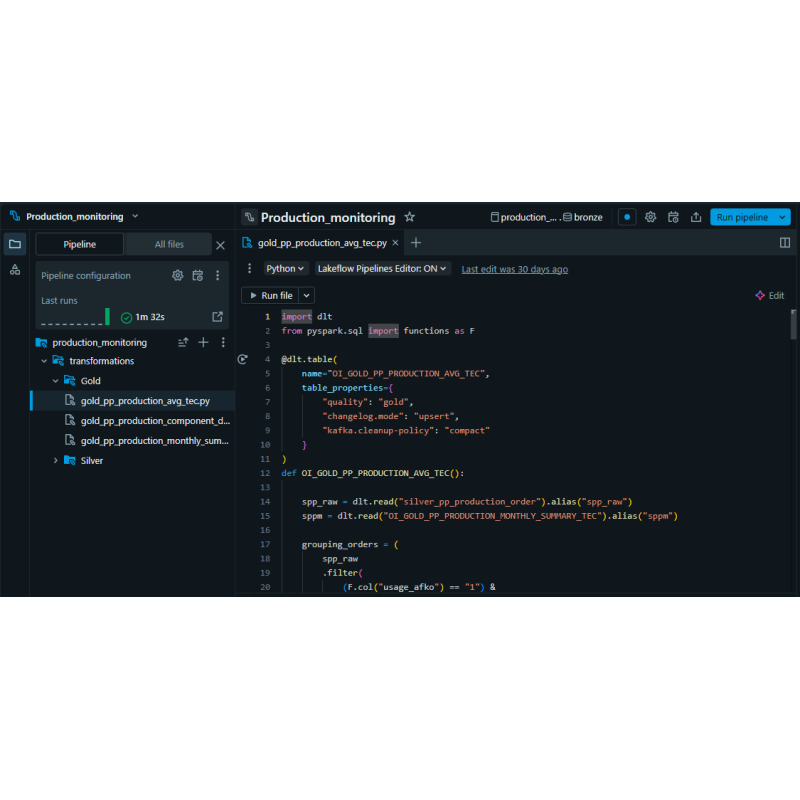This screenshot has height=800, width=800.
Task: Click the share/export icon next to Run pipeline
Action: tap(697, 217)
